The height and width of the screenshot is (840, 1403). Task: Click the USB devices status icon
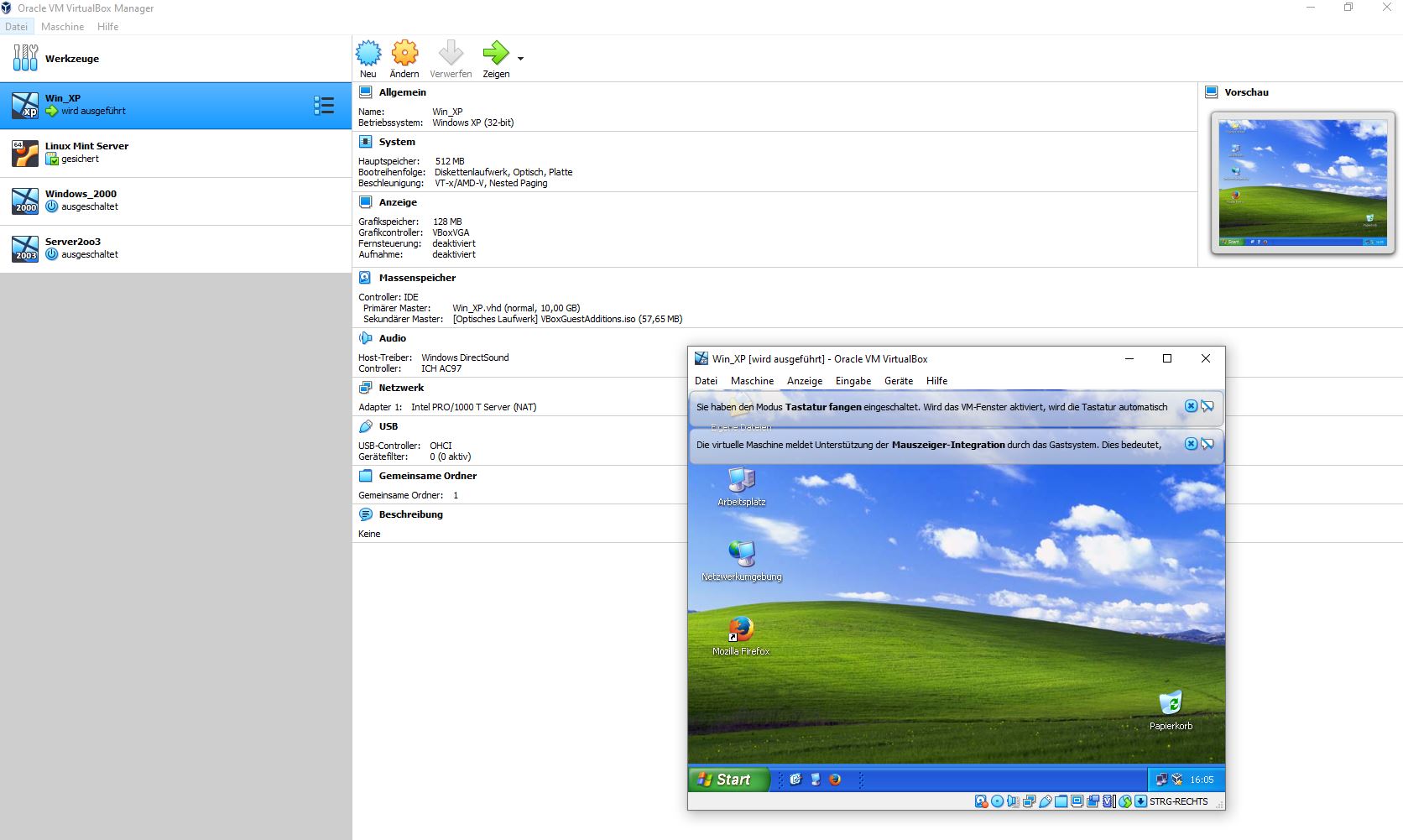[x=1046, y=801]
